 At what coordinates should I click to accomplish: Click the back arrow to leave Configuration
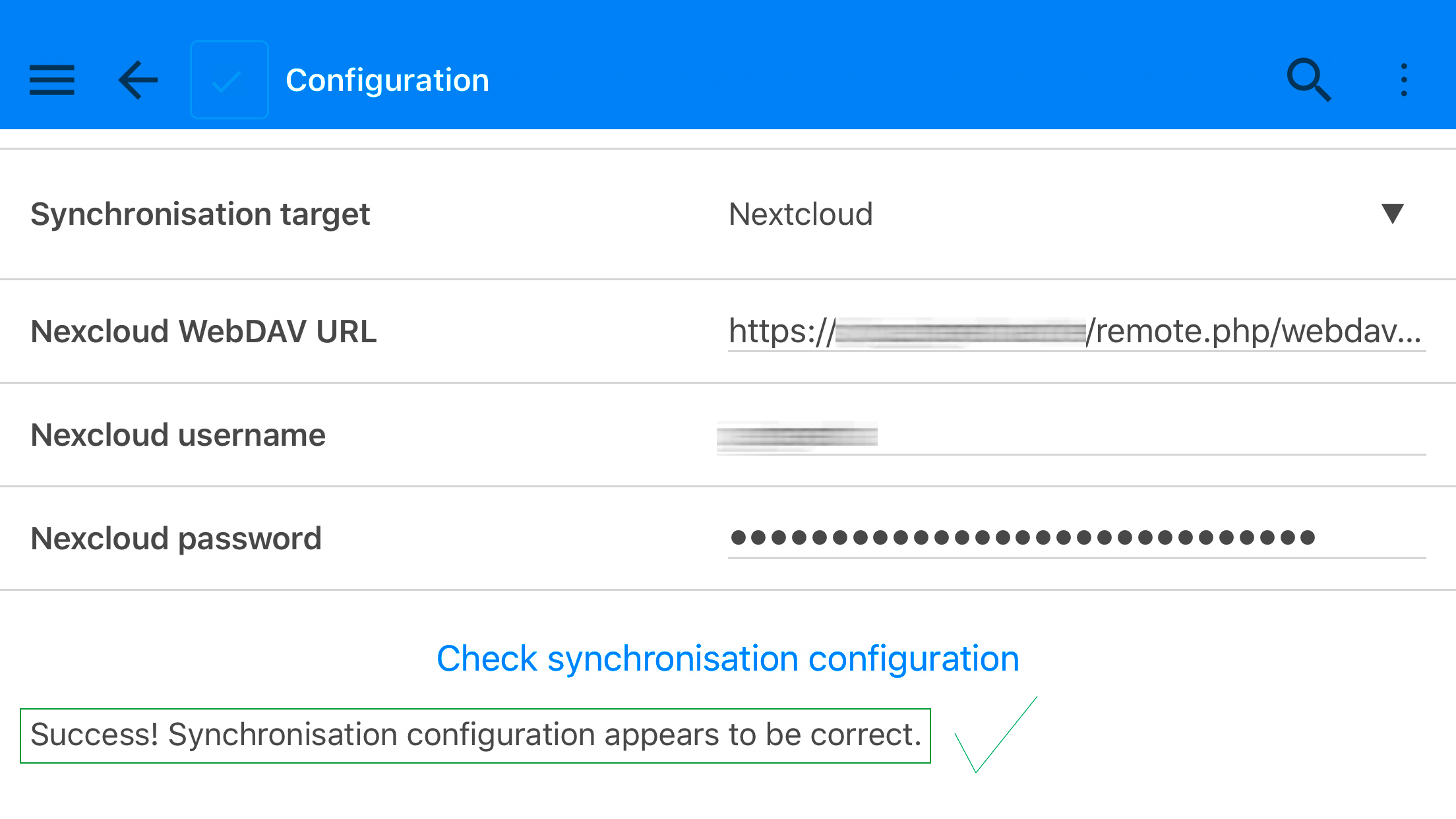[136, 79]
